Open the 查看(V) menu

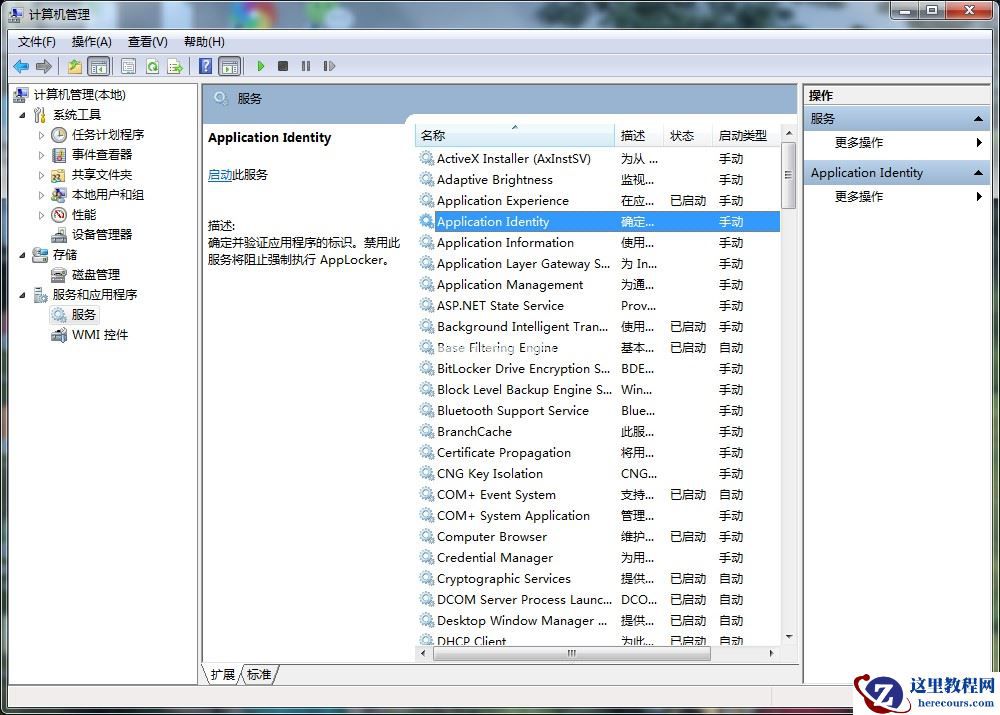pyautogui.click(x=146, y=41)
